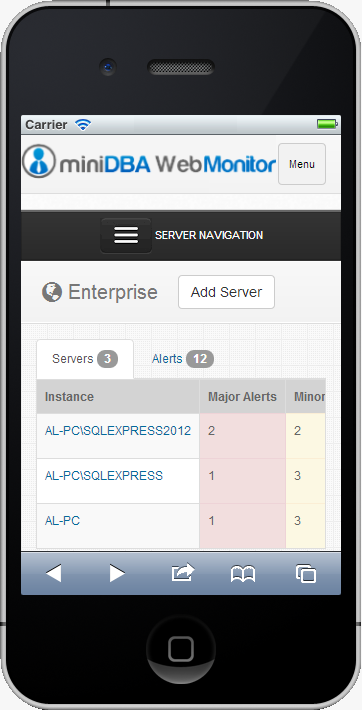Go back with browser back arrow
The width and height of the screenshot is (362, 710).
coord(53,573)
